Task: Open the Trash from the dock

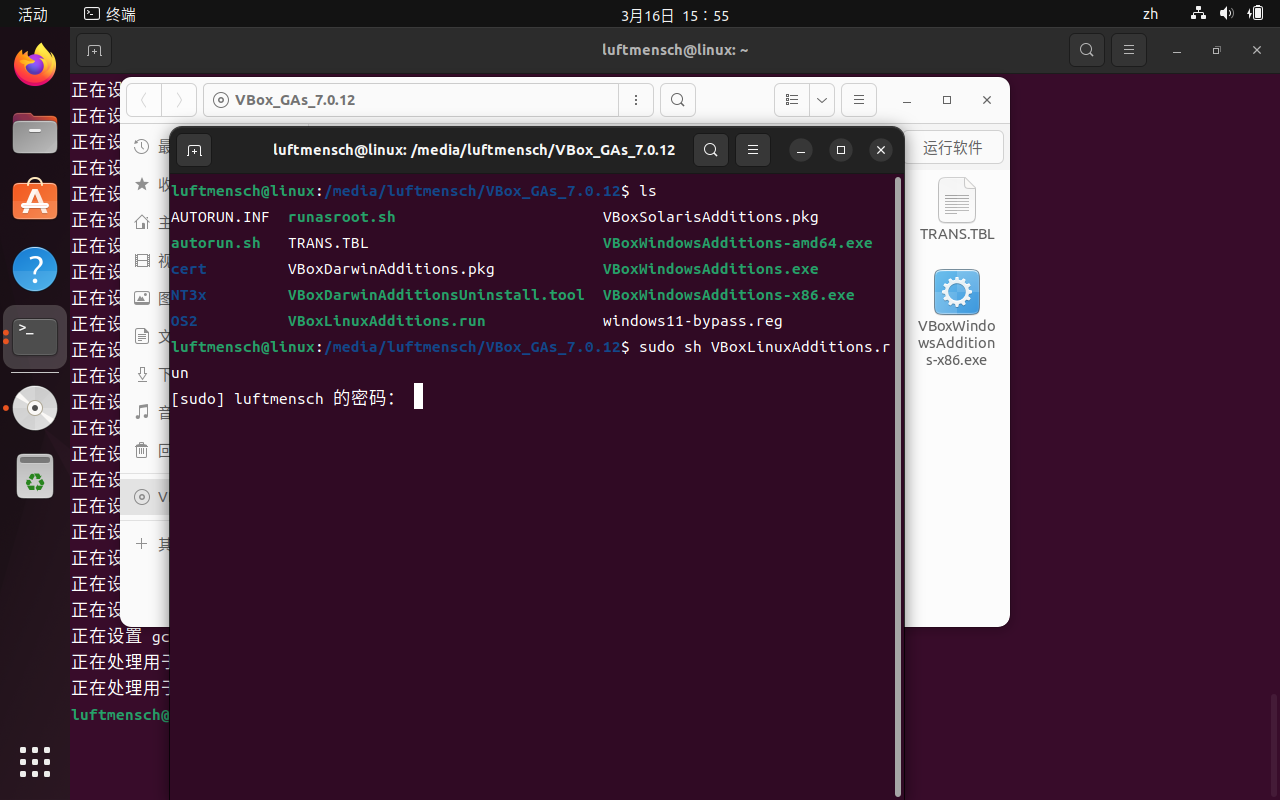Action: point(35,475)
